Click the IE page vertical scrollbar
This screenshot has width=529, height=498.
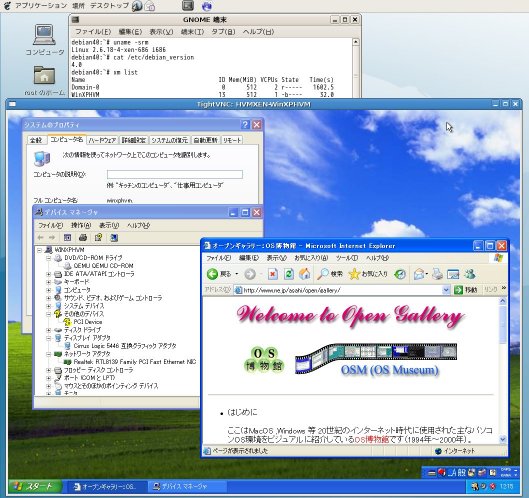[x=503, y=370]
